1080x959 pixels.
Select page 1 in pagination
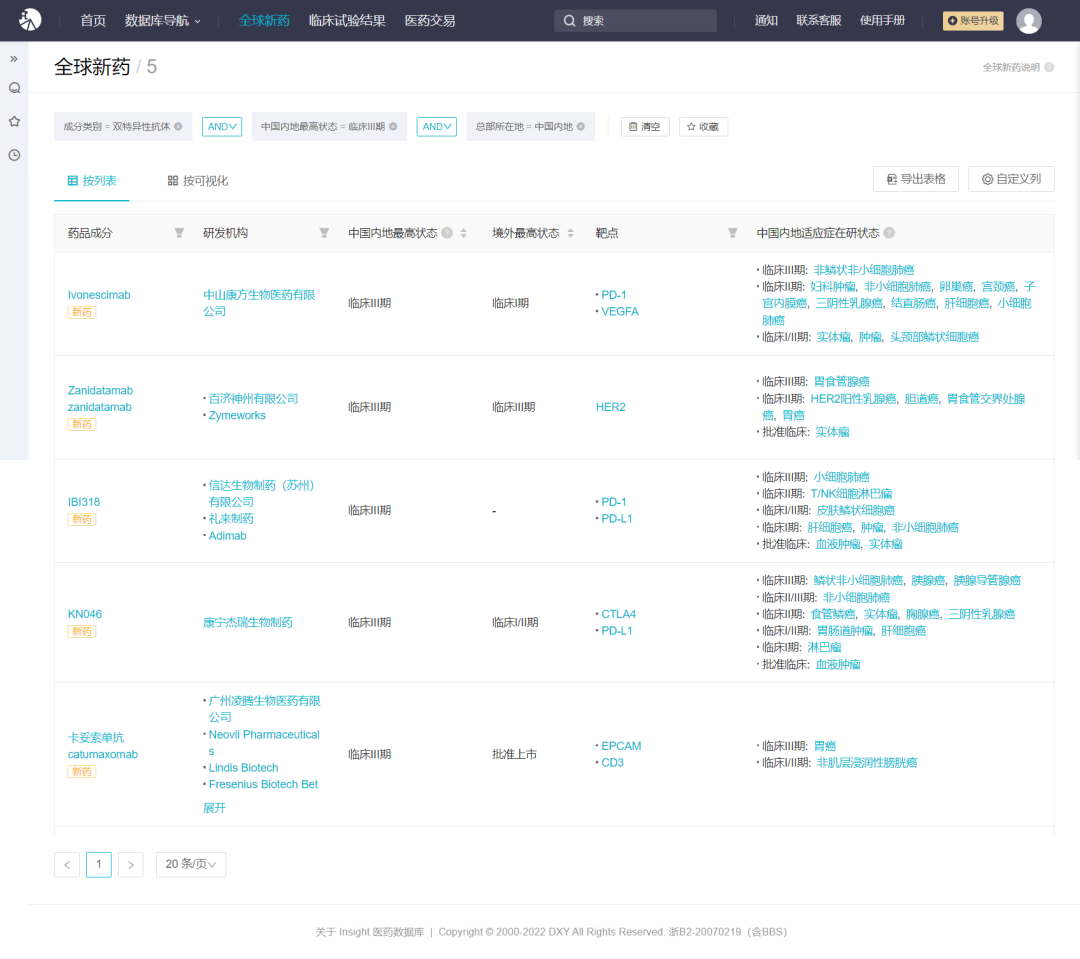[98, 865]
